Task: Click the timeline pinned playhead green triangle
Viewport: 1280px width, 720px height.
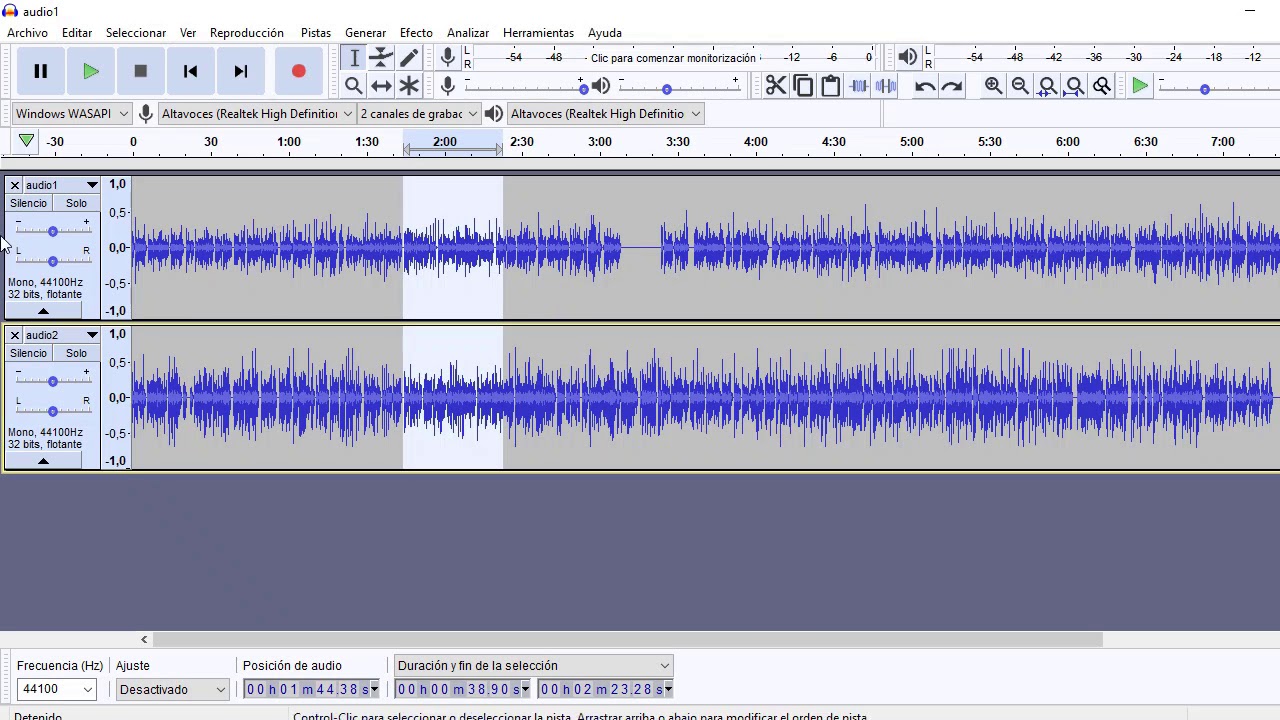Action: [26, 142]
